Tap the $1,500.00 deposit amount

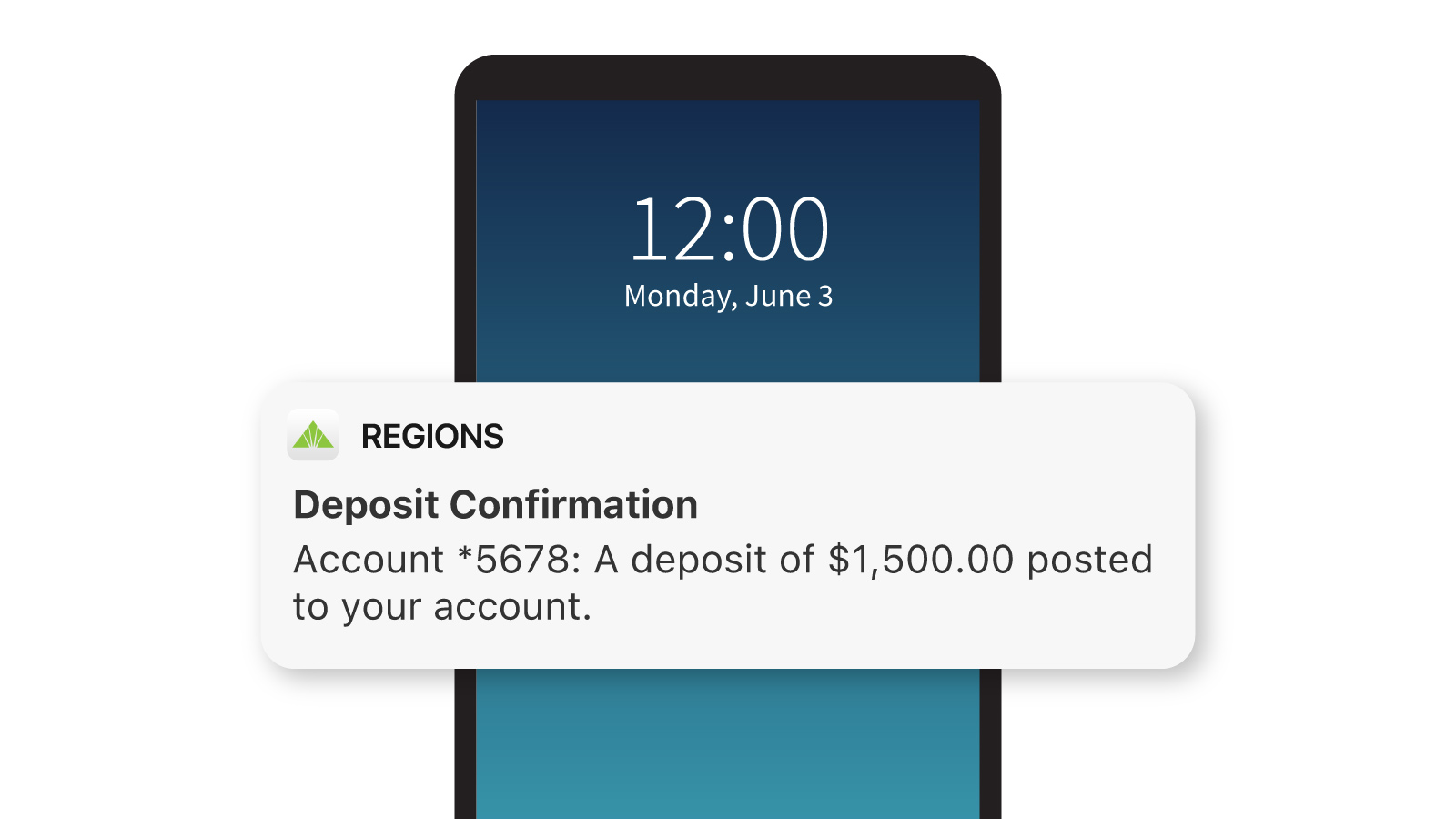(919, 560)
